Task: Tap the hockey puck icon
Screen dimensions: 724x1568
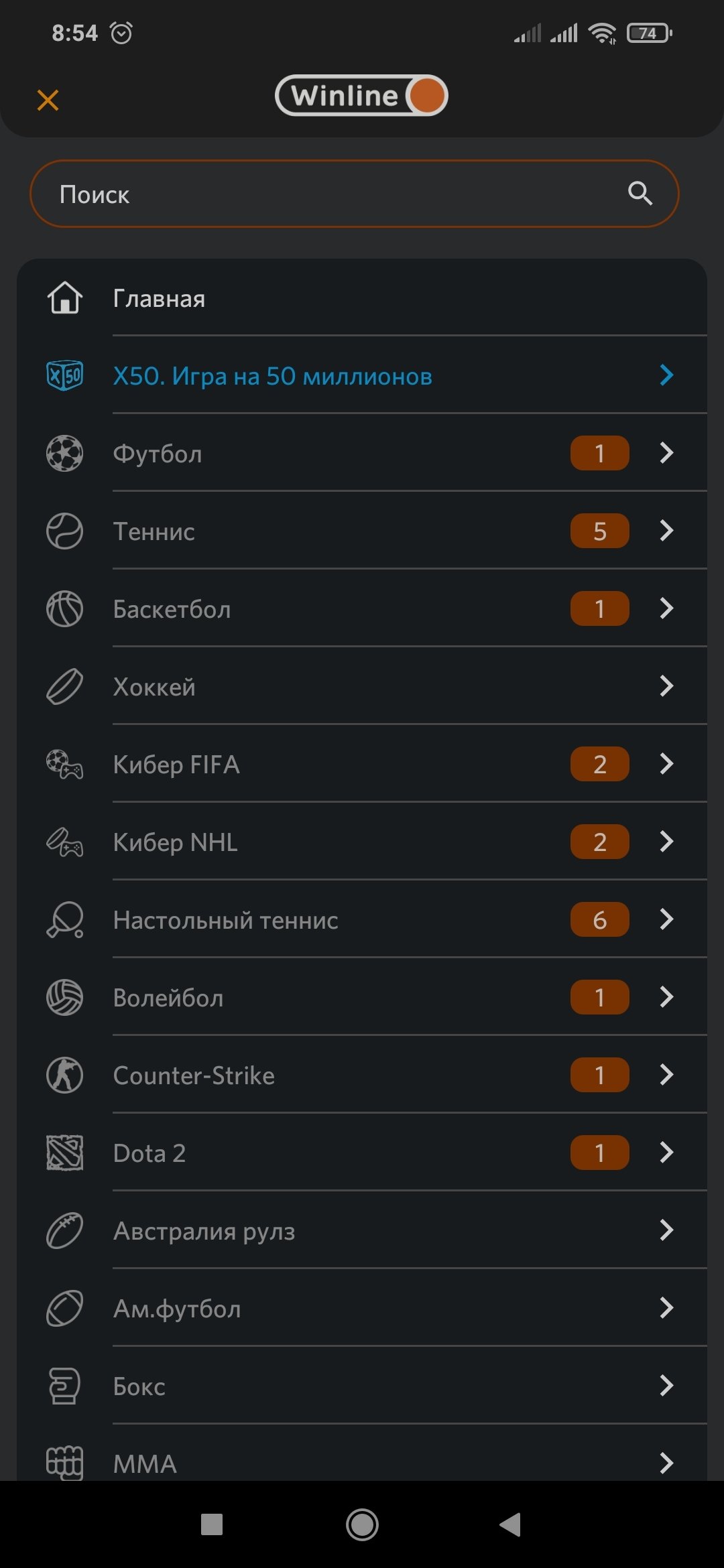Action: (x=64, y=686)
